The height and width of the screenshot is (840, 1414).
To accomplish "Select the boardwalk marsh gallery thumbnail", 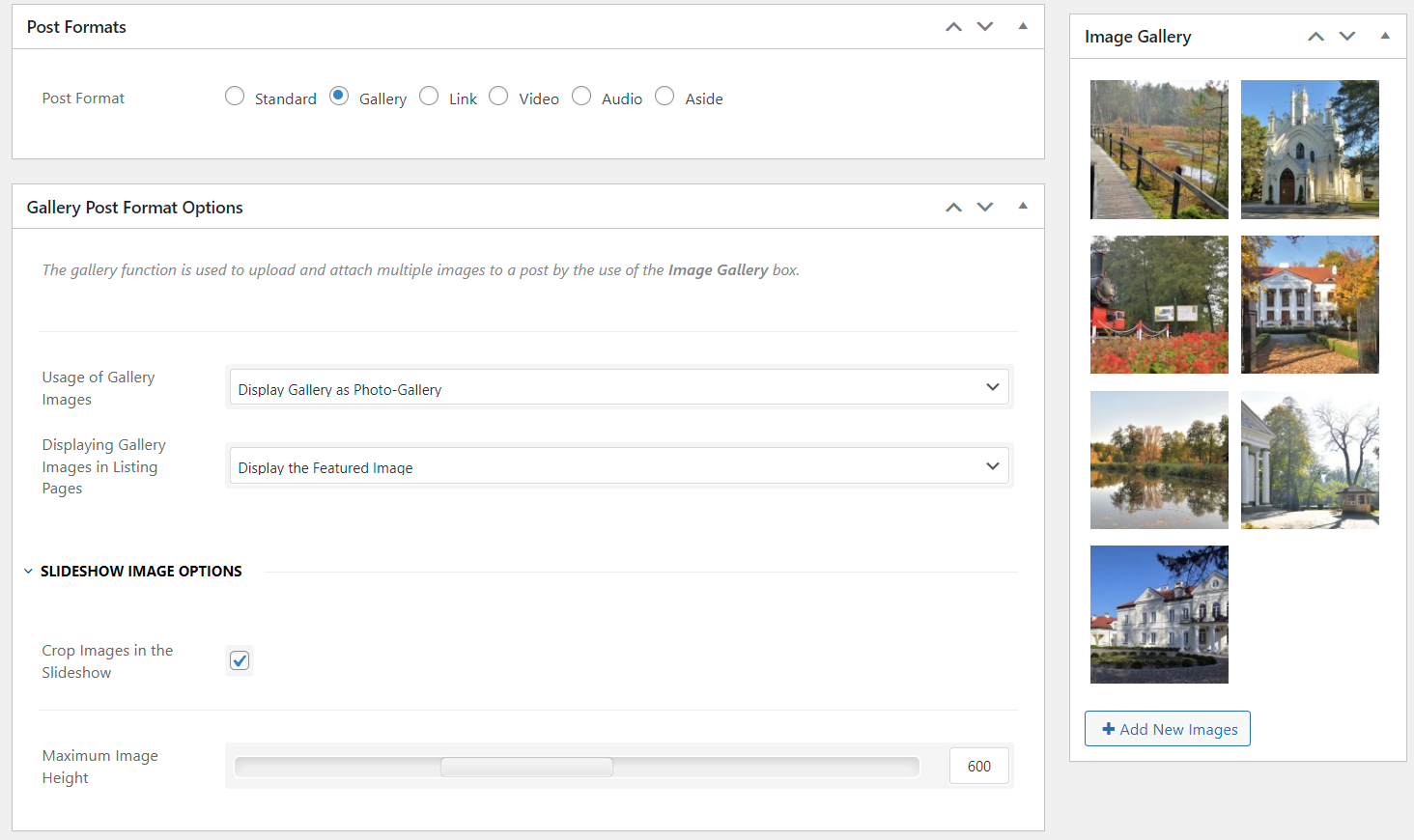I will pos(1159,150).
